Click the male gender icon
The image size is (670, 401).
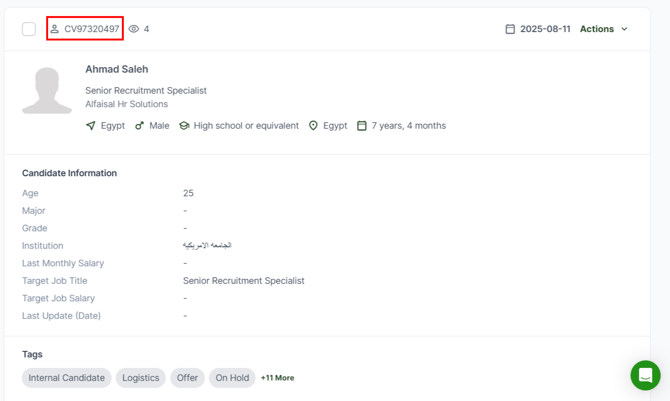click(x=140, y=126)
